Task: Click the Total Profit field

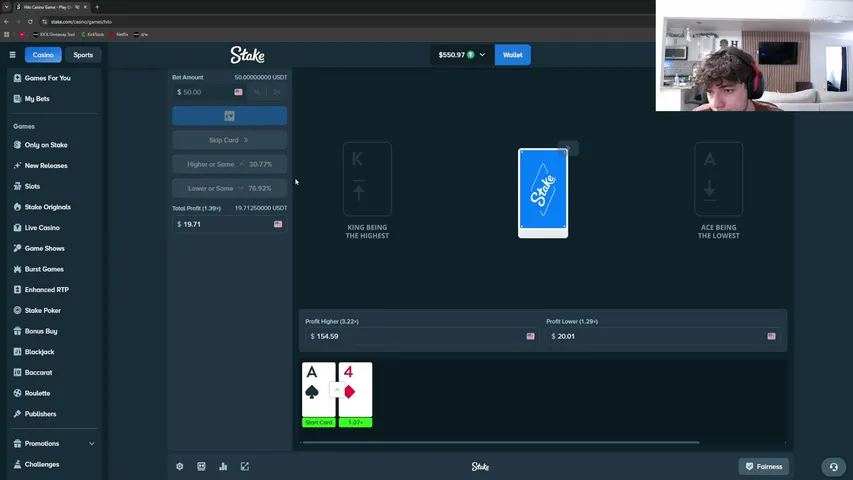Action: coord(230,224)
